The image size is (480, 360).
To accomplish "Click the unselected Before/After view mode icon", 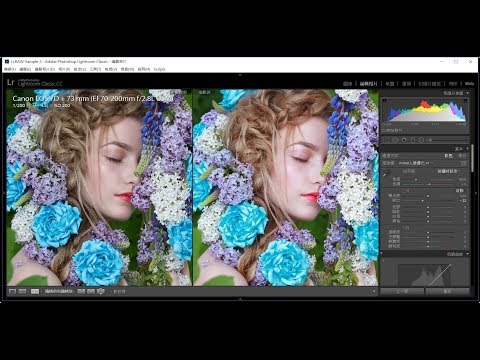I will [x=22, y=291].
